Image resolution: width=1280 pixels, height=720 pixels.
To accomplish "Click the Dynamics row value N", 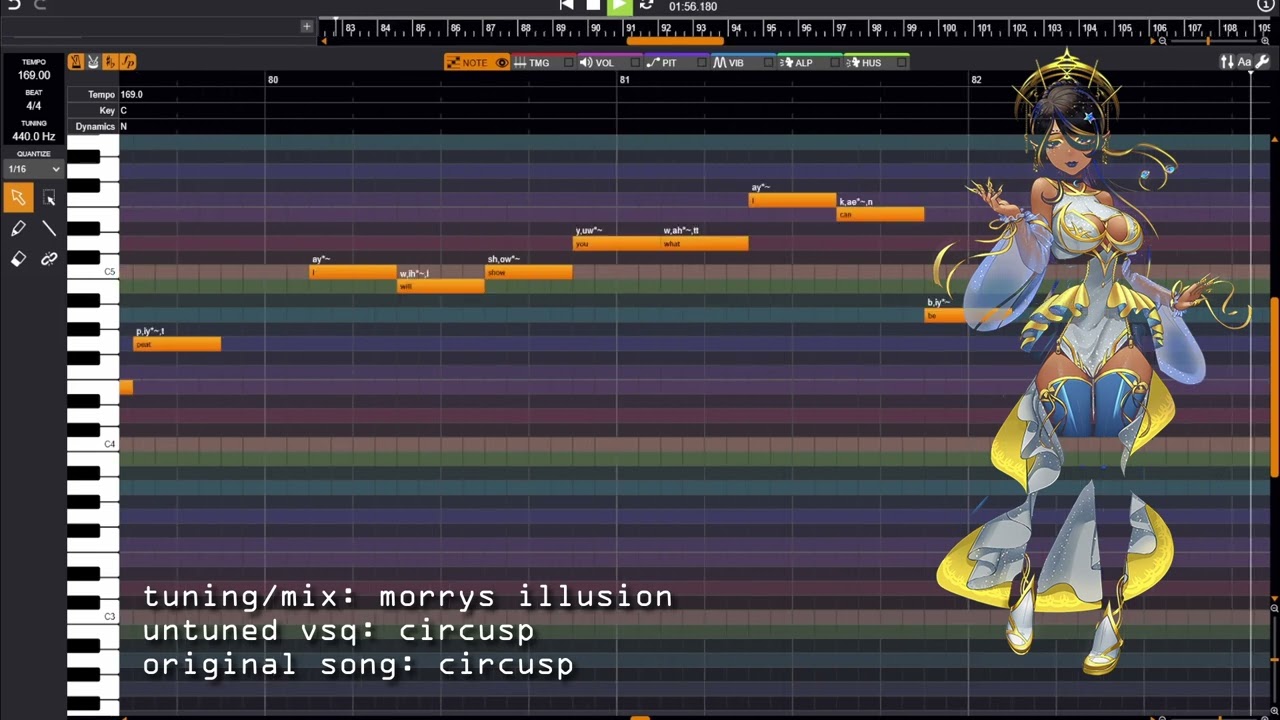I will [124, 127].
